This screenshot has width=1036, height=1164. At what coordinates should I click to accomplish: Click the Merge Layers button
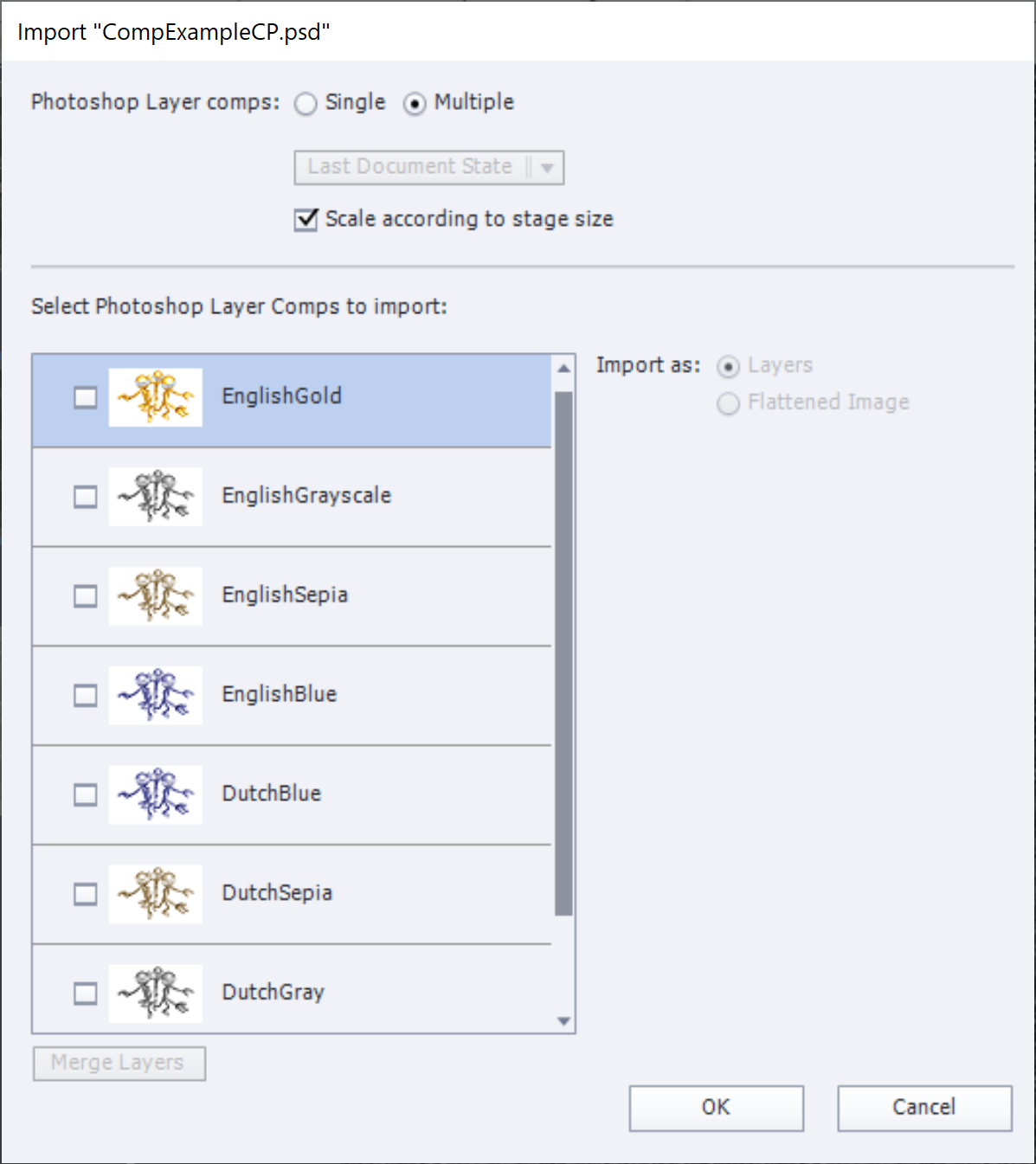[119, 1063]
